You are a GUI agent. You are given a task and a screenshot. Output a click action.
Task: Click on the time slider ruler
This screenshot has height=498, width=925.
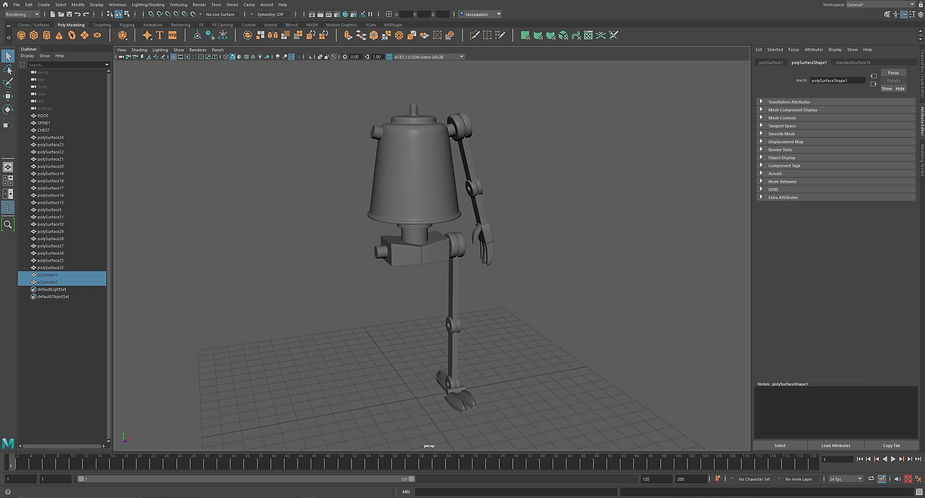(413, 462)
